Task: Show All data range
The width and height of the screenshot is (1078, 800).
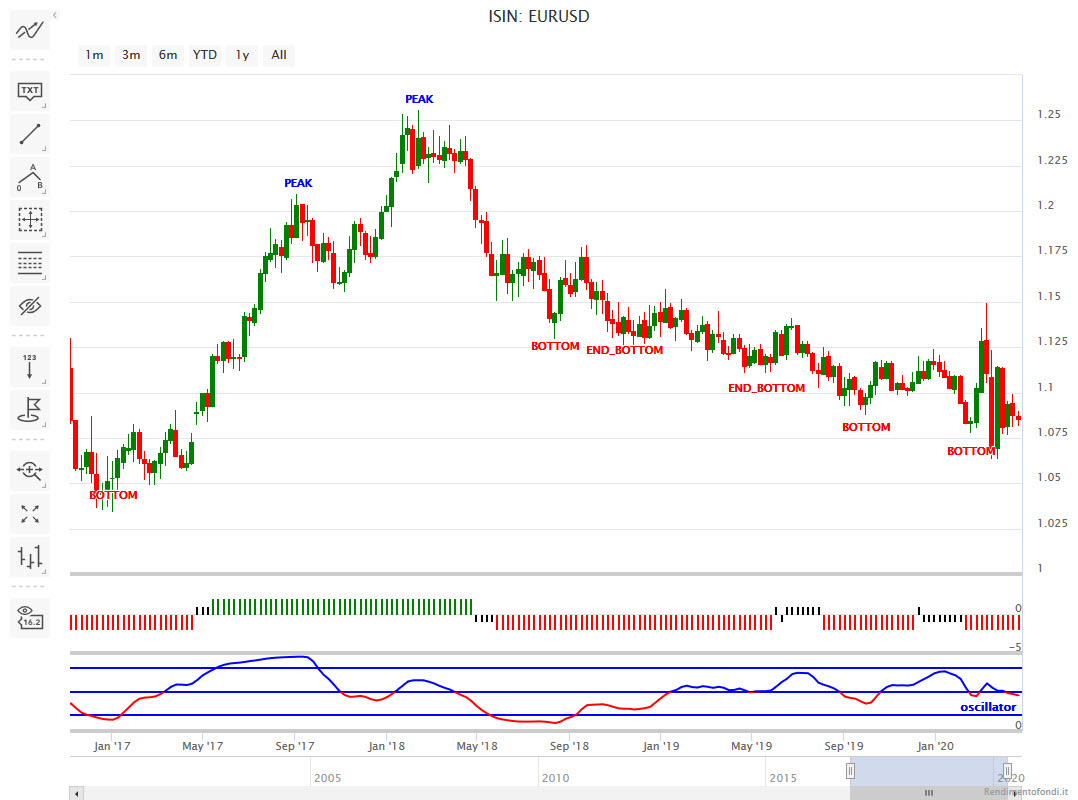Action: click(279, 55)
